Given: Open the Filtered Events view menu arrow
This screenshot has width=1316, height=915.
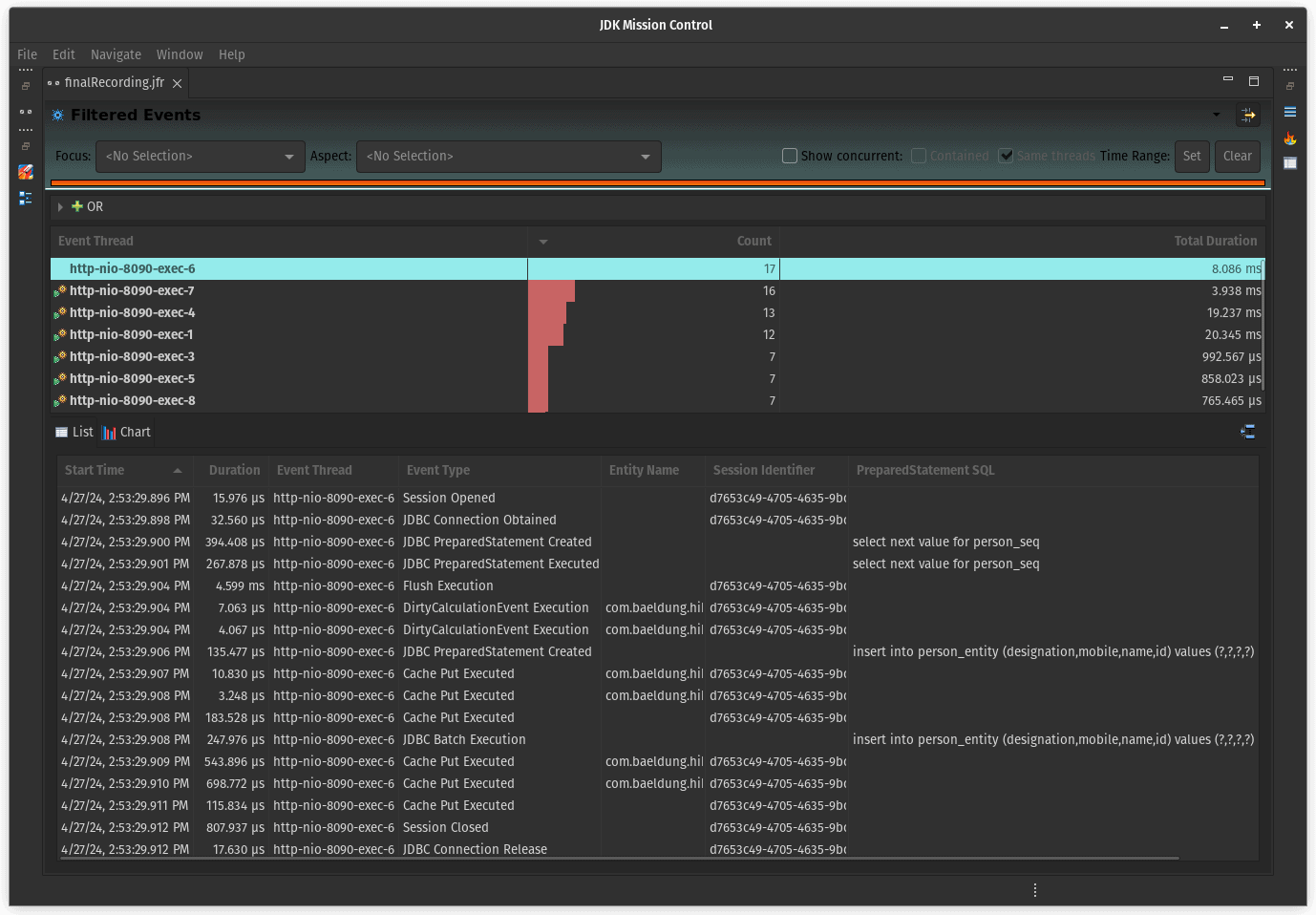Looking at the screenshot, I should (x=1217, y=116).
